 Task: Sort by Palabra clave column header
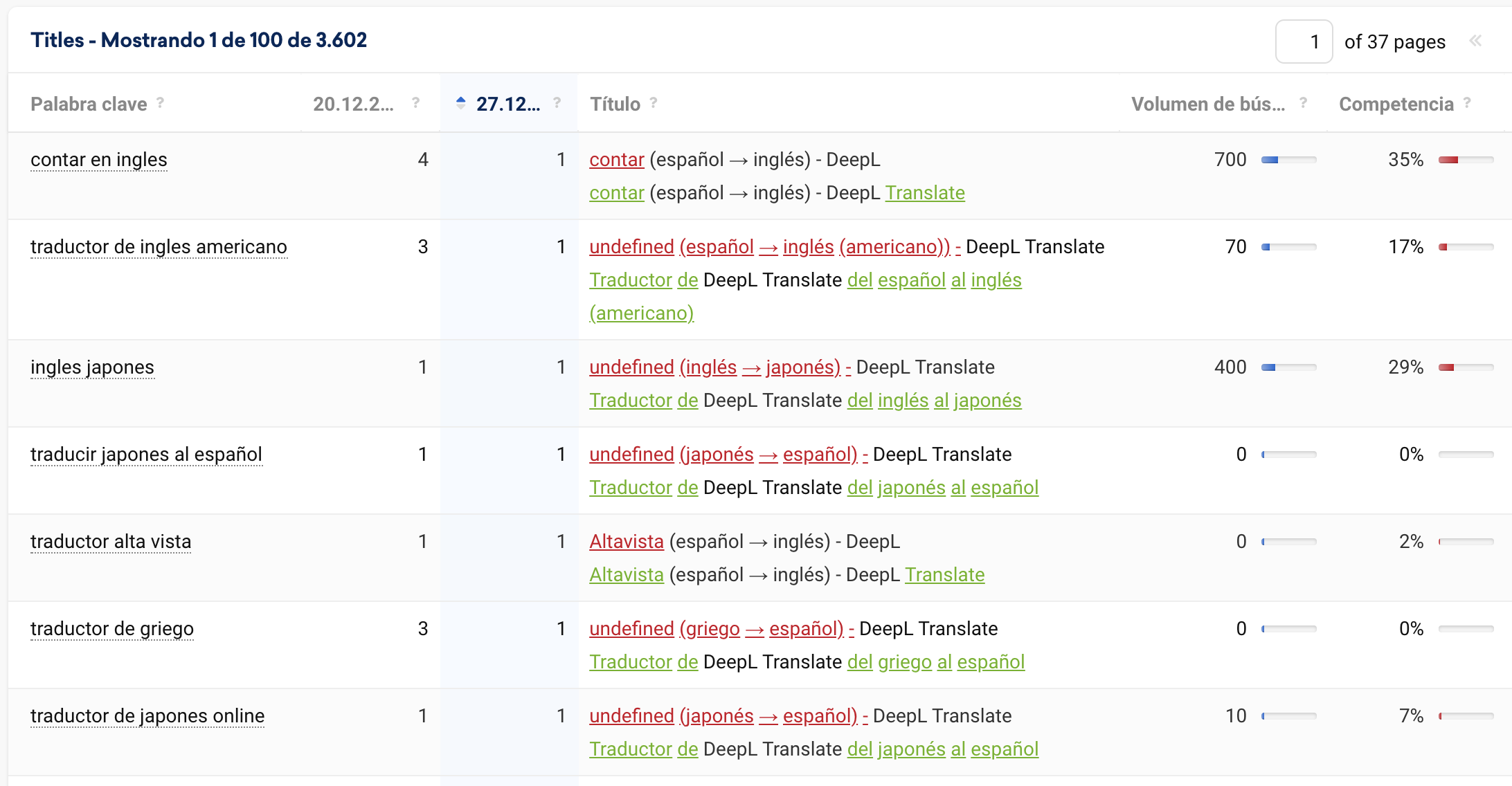tap(89, 104)
